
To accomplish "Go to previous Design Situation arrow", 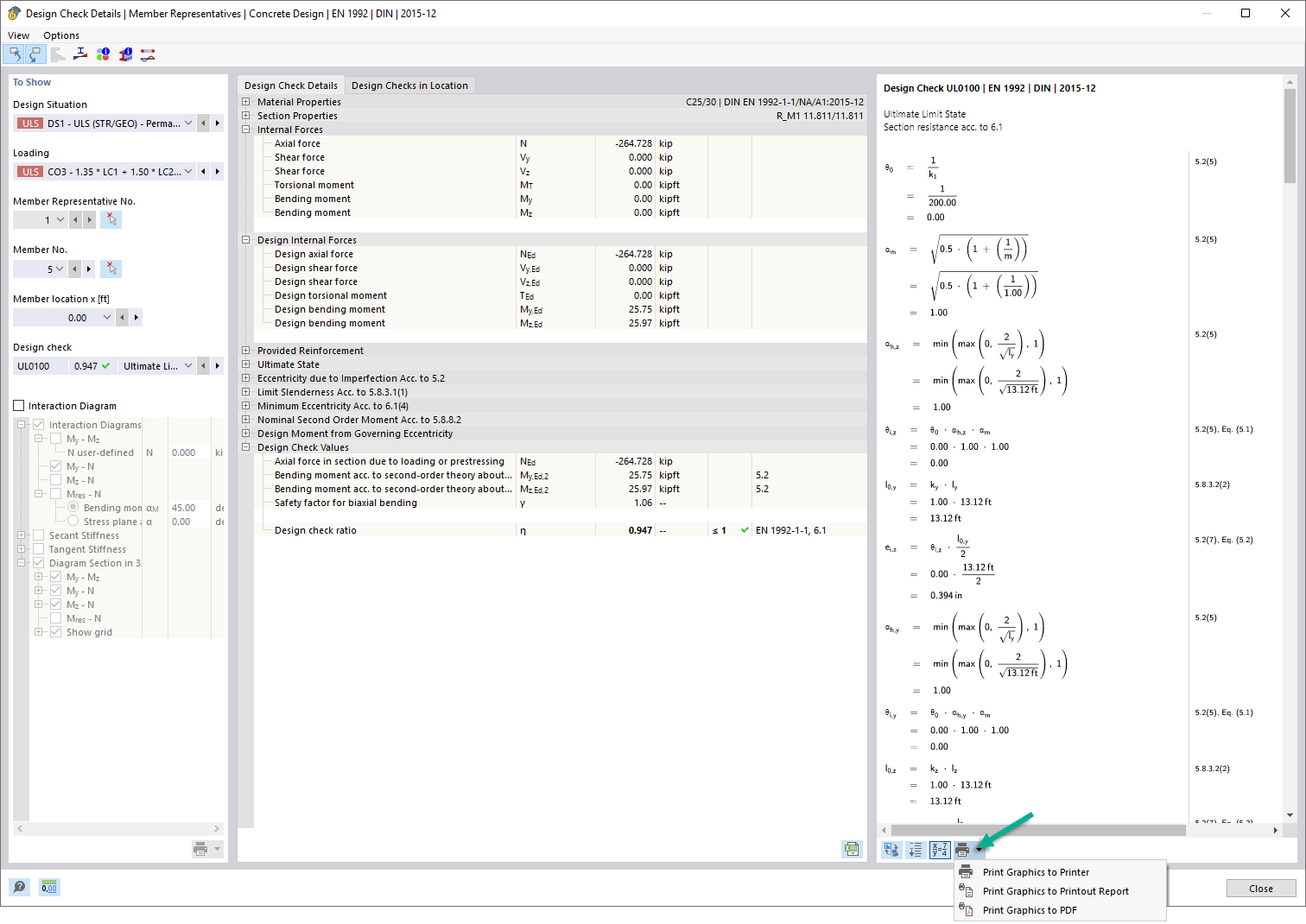I will 204,123.
